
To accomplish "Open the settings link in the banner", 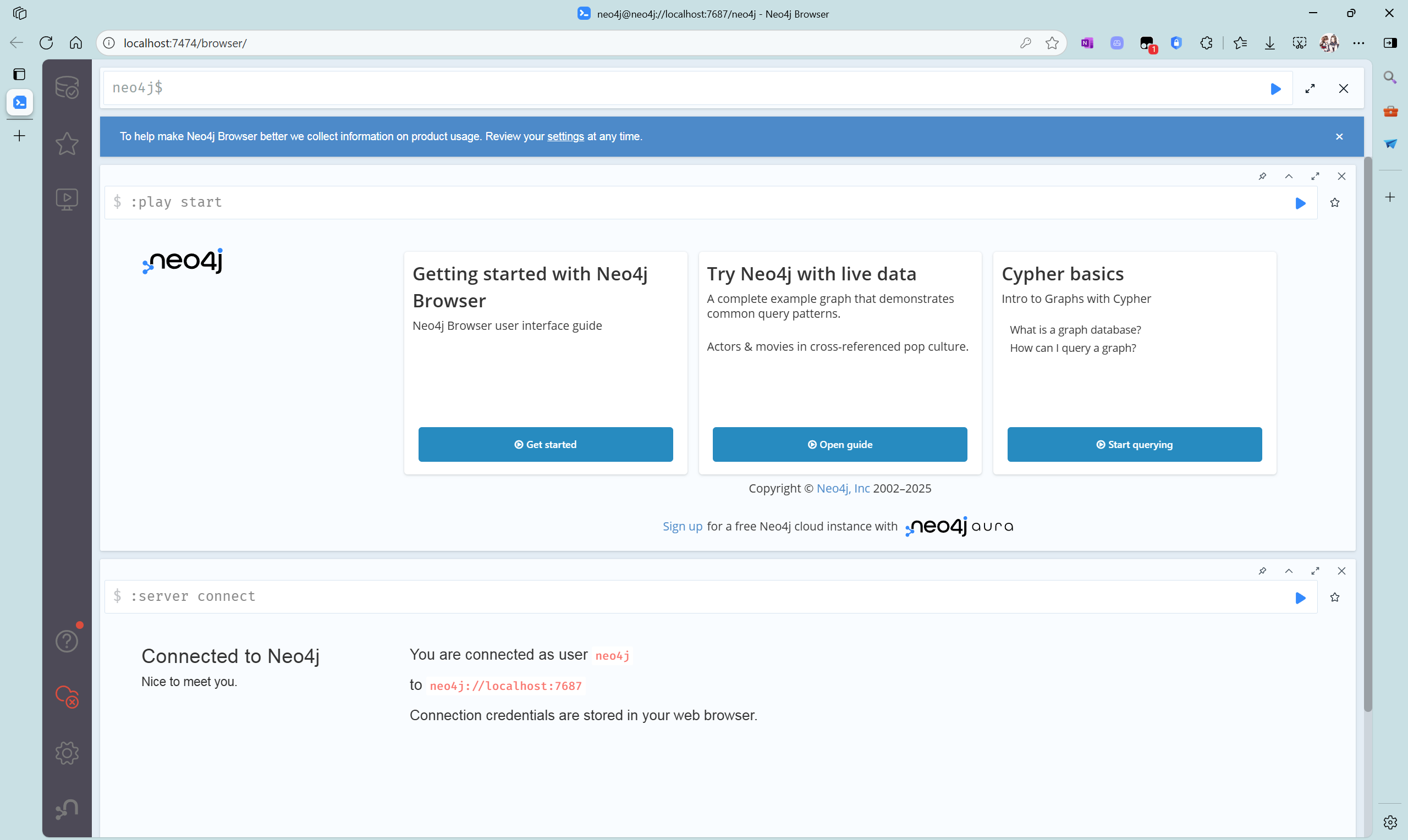I will click(565, 136).
